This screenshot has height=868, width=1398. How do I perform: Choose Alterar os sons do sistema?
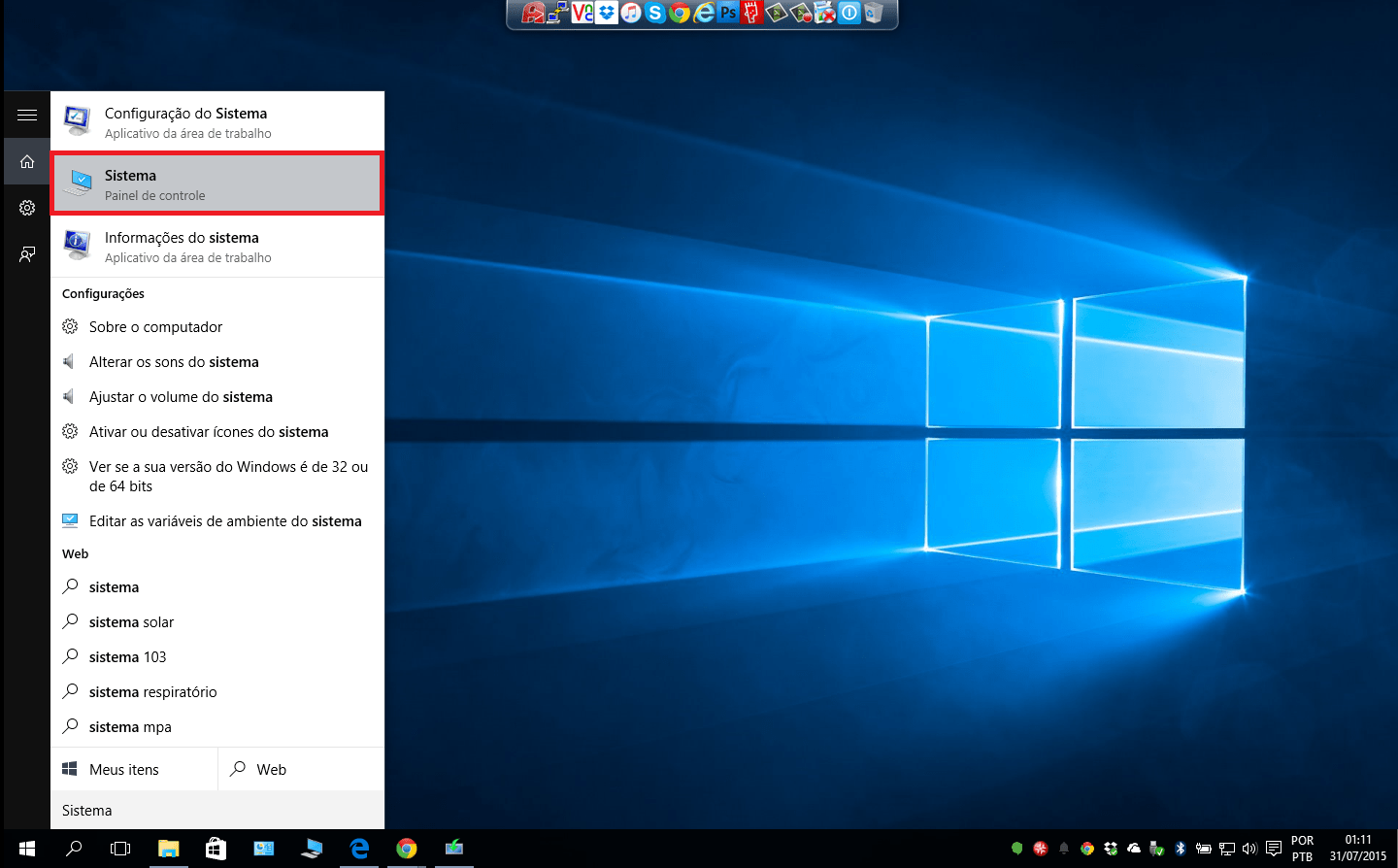[217, 362]
